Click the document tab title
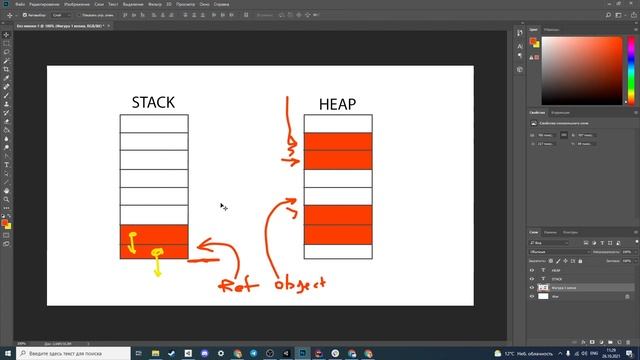The image size is (640, 360). (x=60, y=26)
